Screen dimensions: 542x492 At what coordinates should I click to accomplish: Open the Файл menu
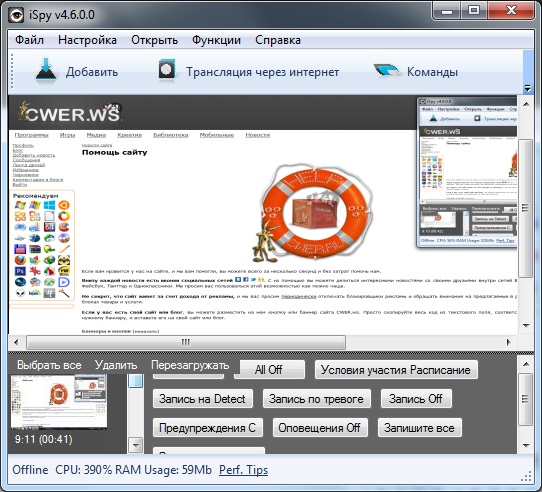(29, 40)
